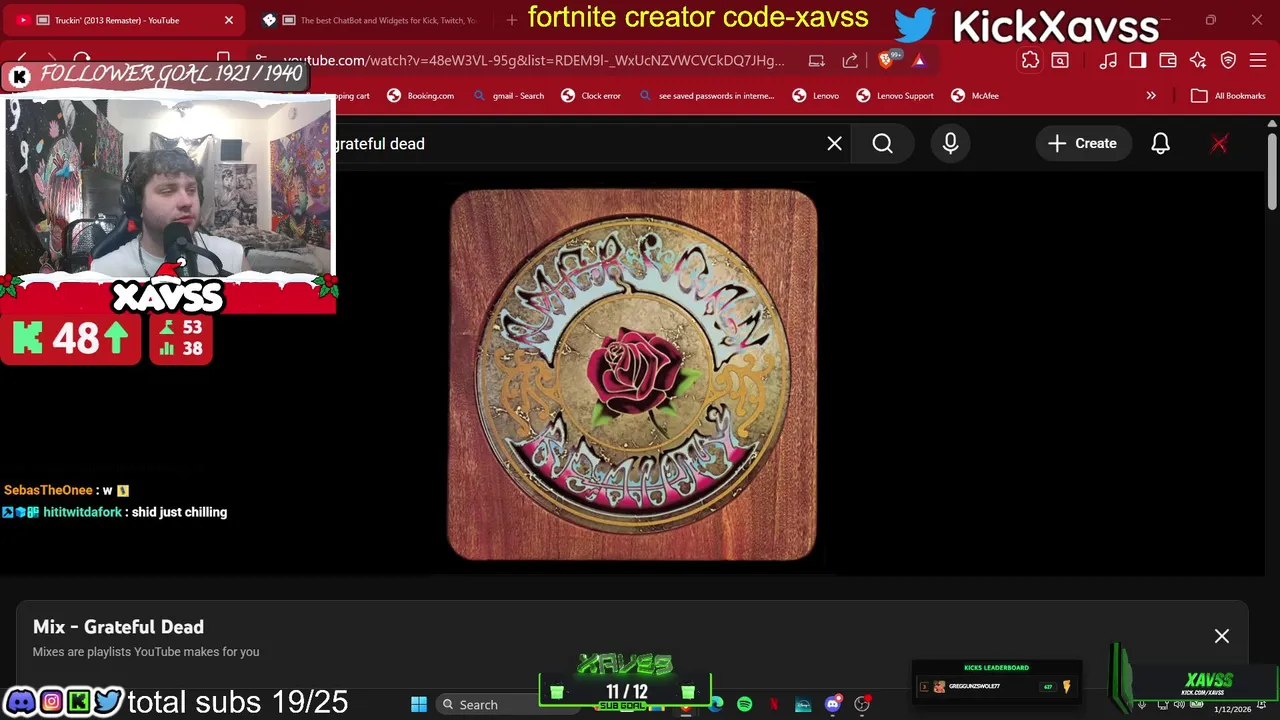Viewport: 1280px width, 720px height.
Task: Open the Brave Wallet icon
Action: [1168, 61]
